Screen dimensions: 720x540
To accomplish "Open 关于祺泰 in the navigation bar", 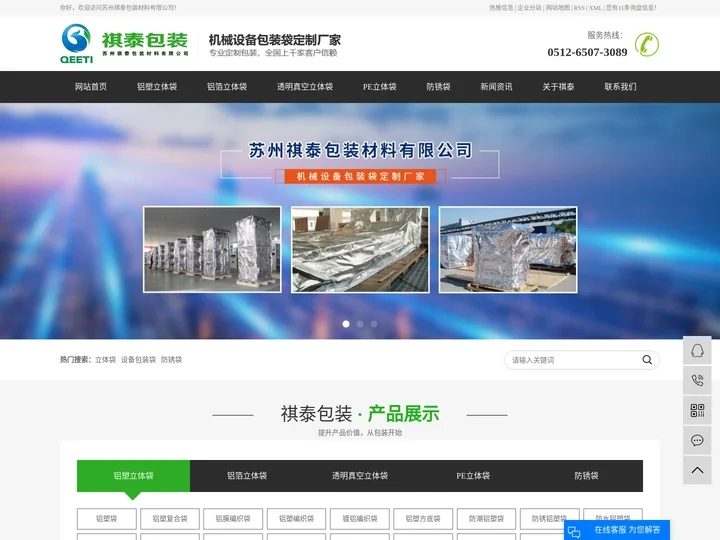I will (558, 87).
